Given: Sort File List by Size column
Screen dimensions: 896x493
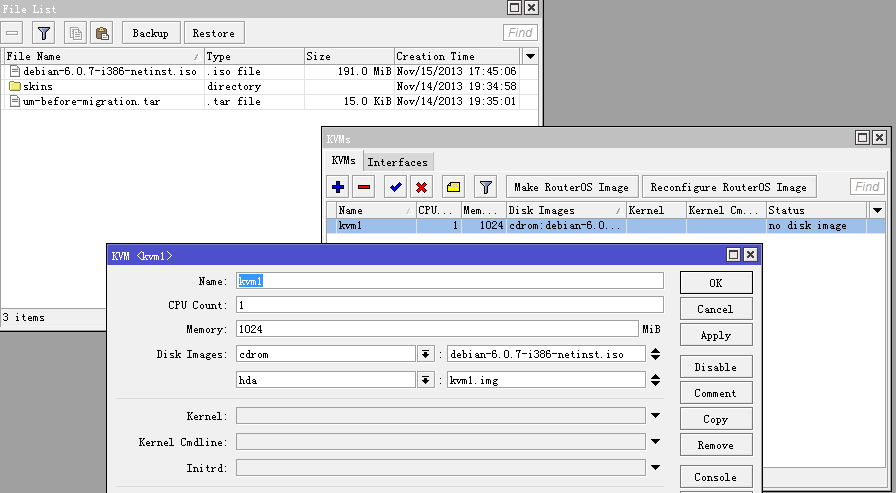Looking at the screenshot, I should coord(349,56).
